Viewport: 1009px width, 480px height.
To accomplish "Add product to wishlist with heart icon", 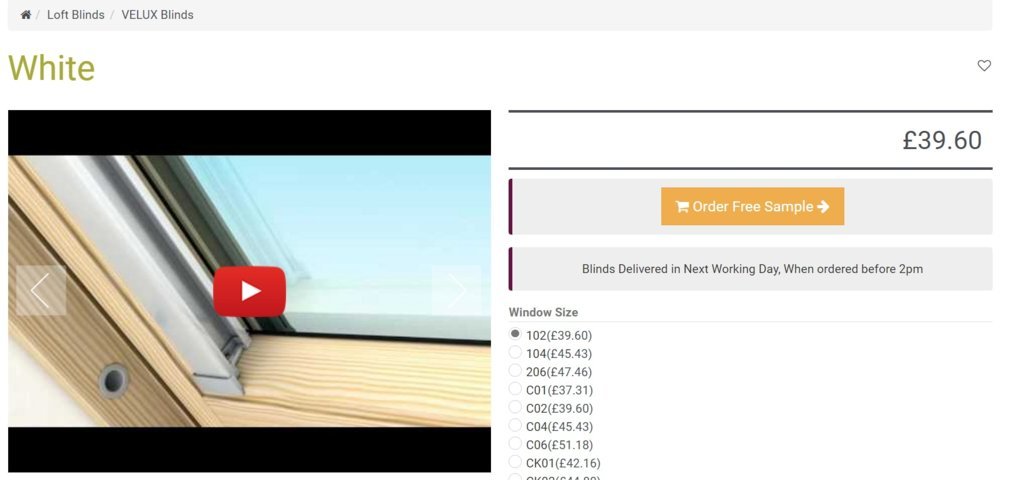I will tap(984, 66).
